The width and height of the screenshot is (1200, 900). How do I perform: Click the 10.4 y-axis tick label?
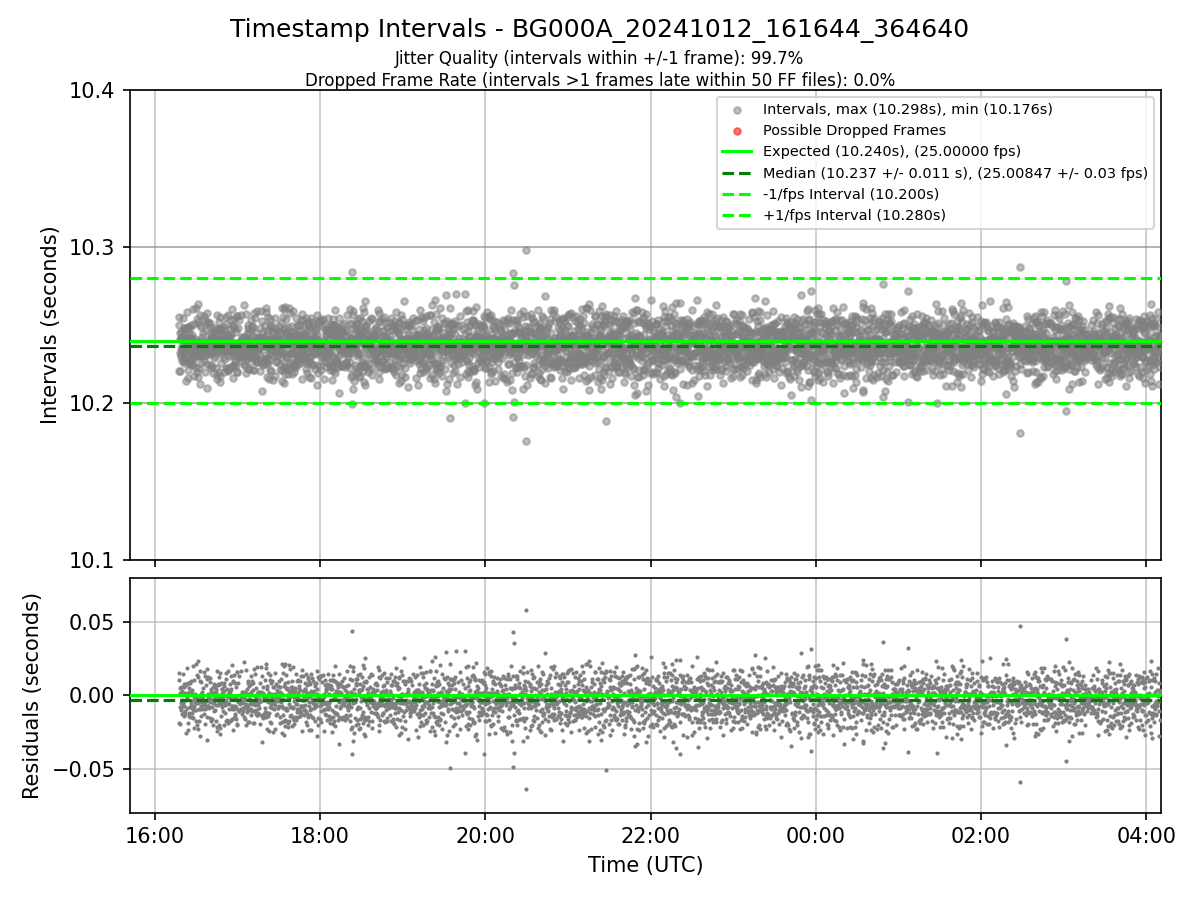point(94,92)
